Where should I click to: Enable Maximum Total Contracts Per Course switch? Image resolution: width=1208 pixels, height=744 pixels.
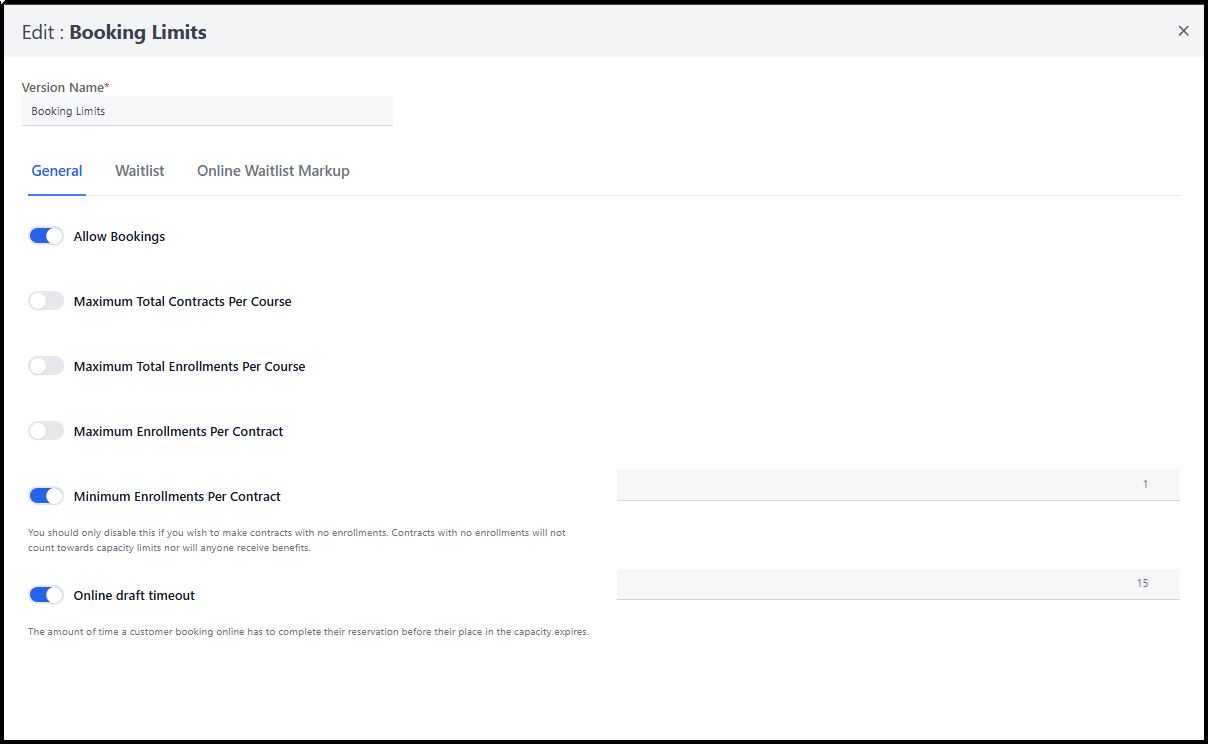[x=46, y=301]
